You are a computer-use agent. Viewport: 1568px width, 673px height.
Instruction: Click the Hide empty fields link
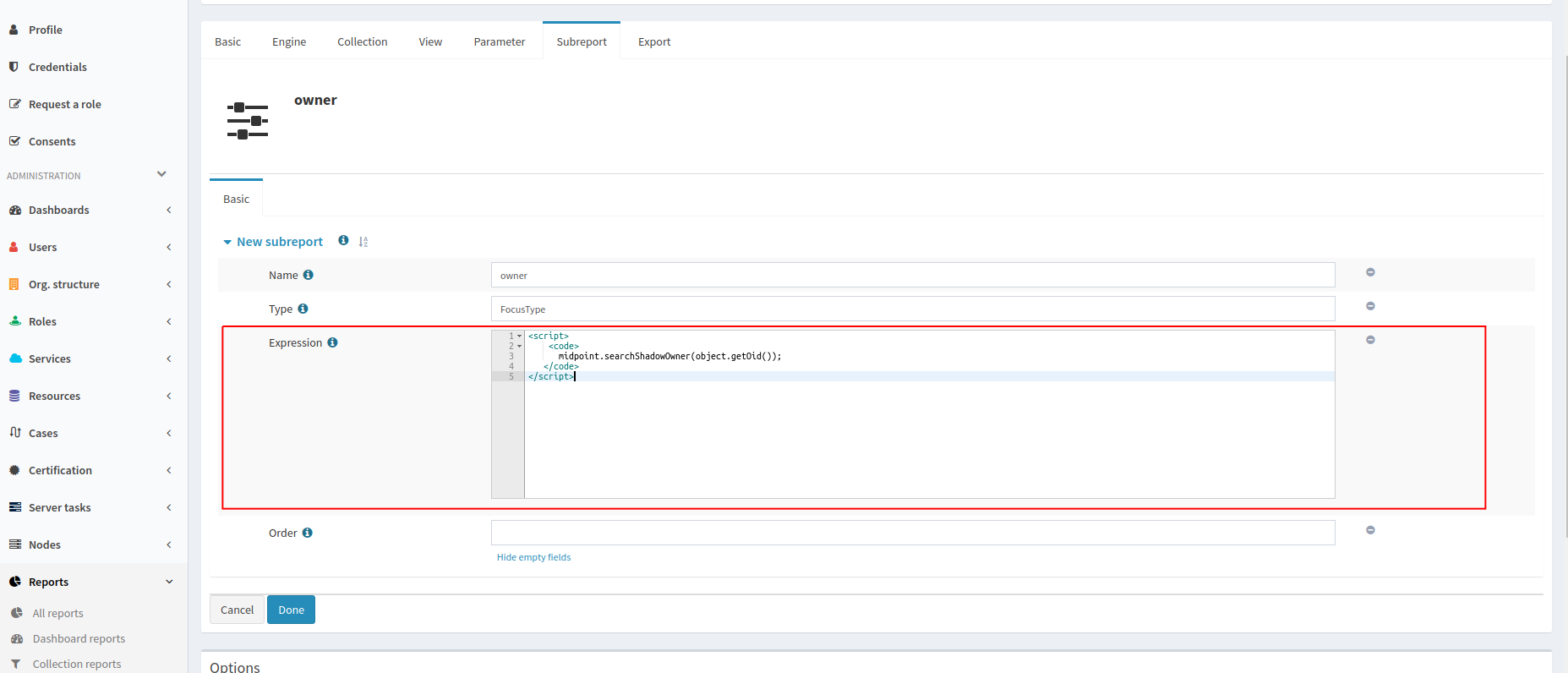[533, 557]
